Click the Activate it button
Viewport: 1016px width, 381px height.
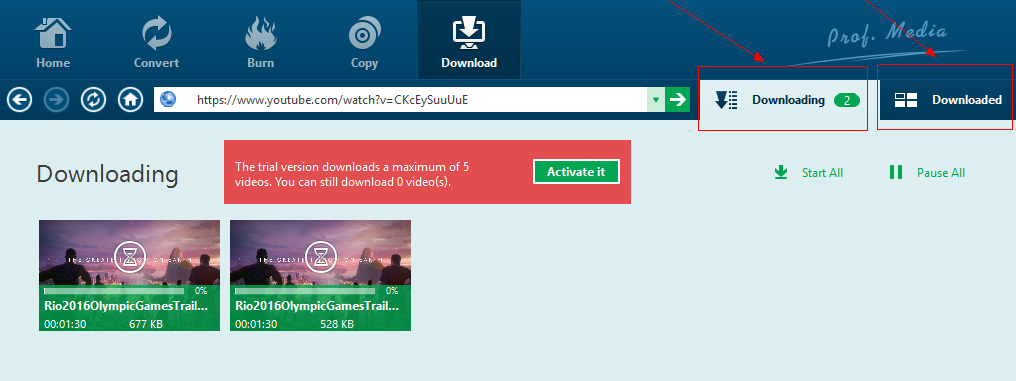point(576,172)
